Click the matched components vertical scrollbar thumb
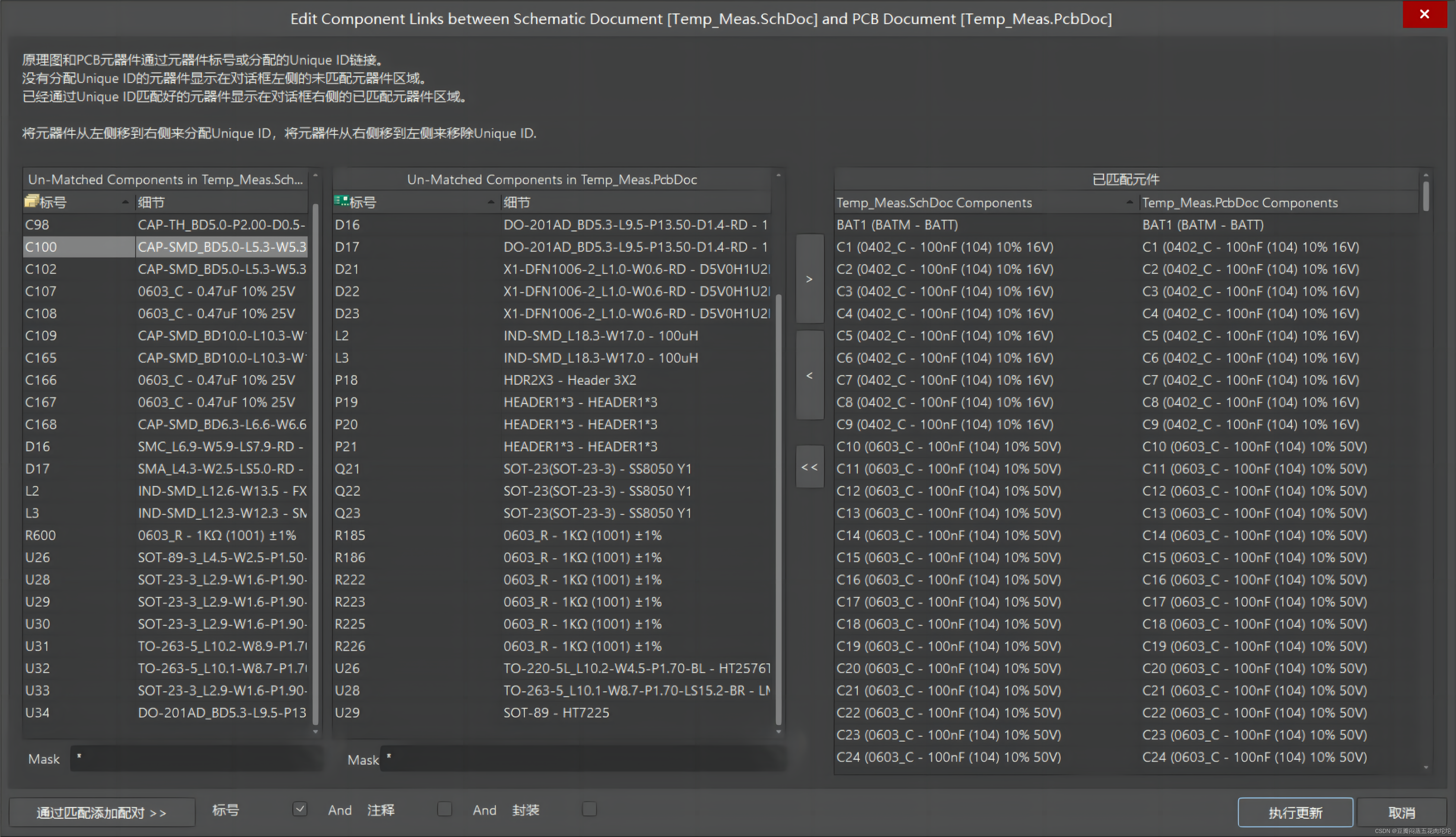This screenshot has width=1456, height=837. [1426, 197]
